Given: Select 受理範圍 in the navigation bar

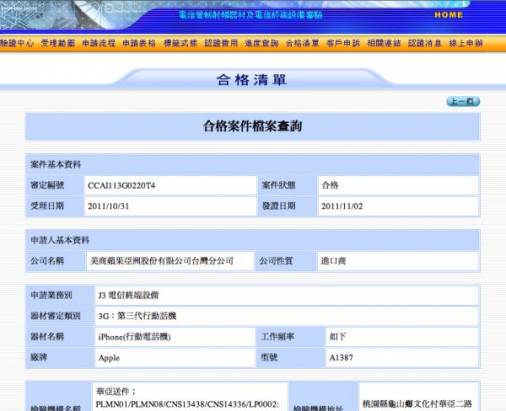Looking at the screenshot, I should click(x=58, y=43).
